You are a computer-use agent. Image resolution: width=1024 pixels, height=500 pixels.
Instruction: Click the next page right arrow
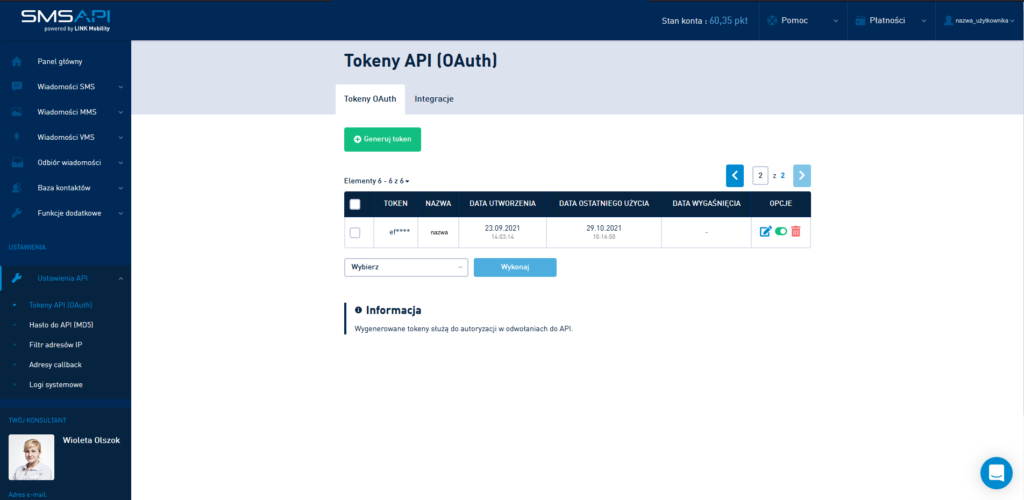(802, 176)
